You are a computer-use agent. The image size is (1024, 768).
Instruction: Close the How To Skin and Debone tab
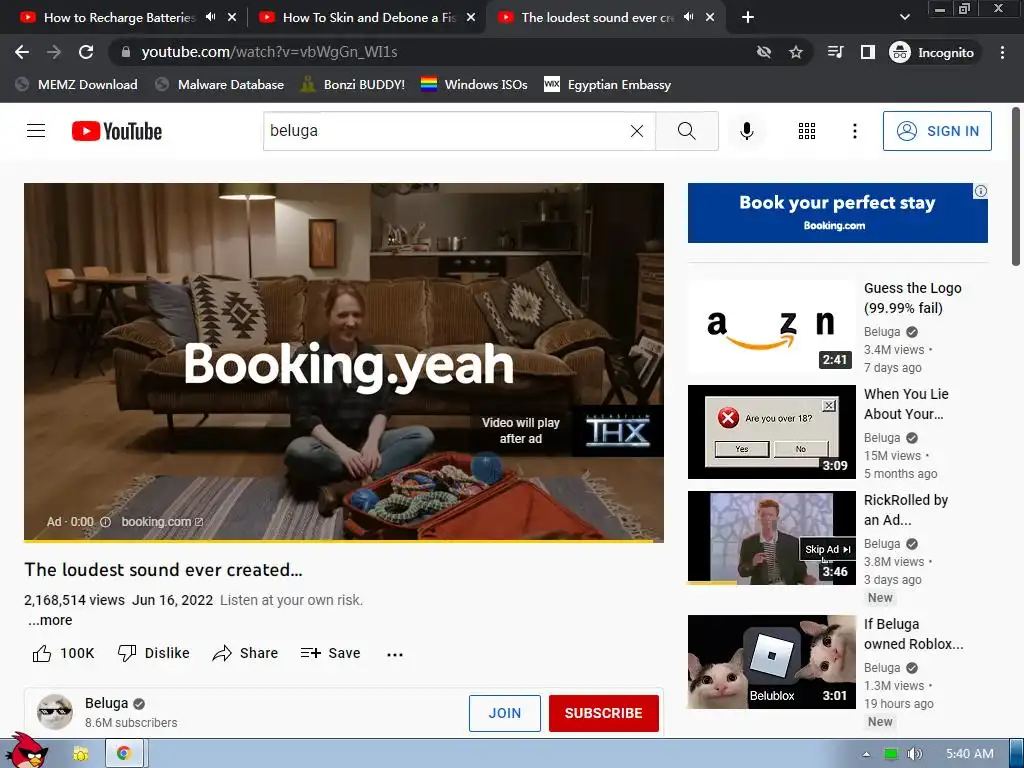pyautogui.click(x=471, y=18)
